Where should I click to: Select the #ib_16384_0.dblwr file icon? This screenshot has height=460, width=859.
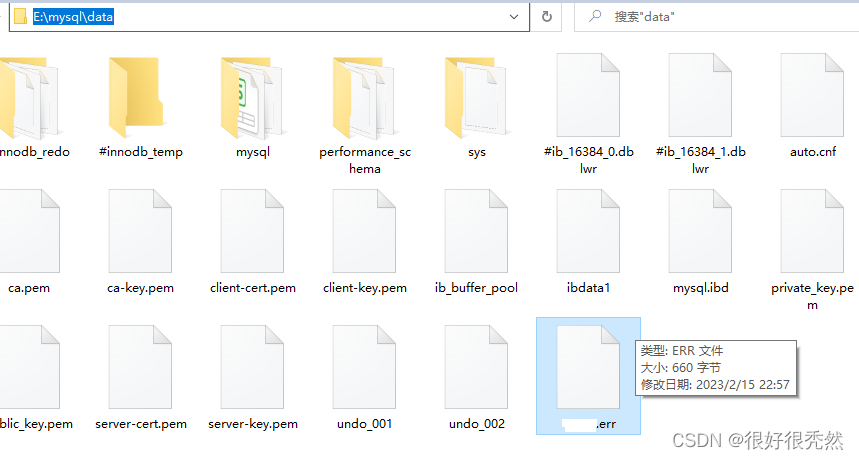[x=588, y=95]
